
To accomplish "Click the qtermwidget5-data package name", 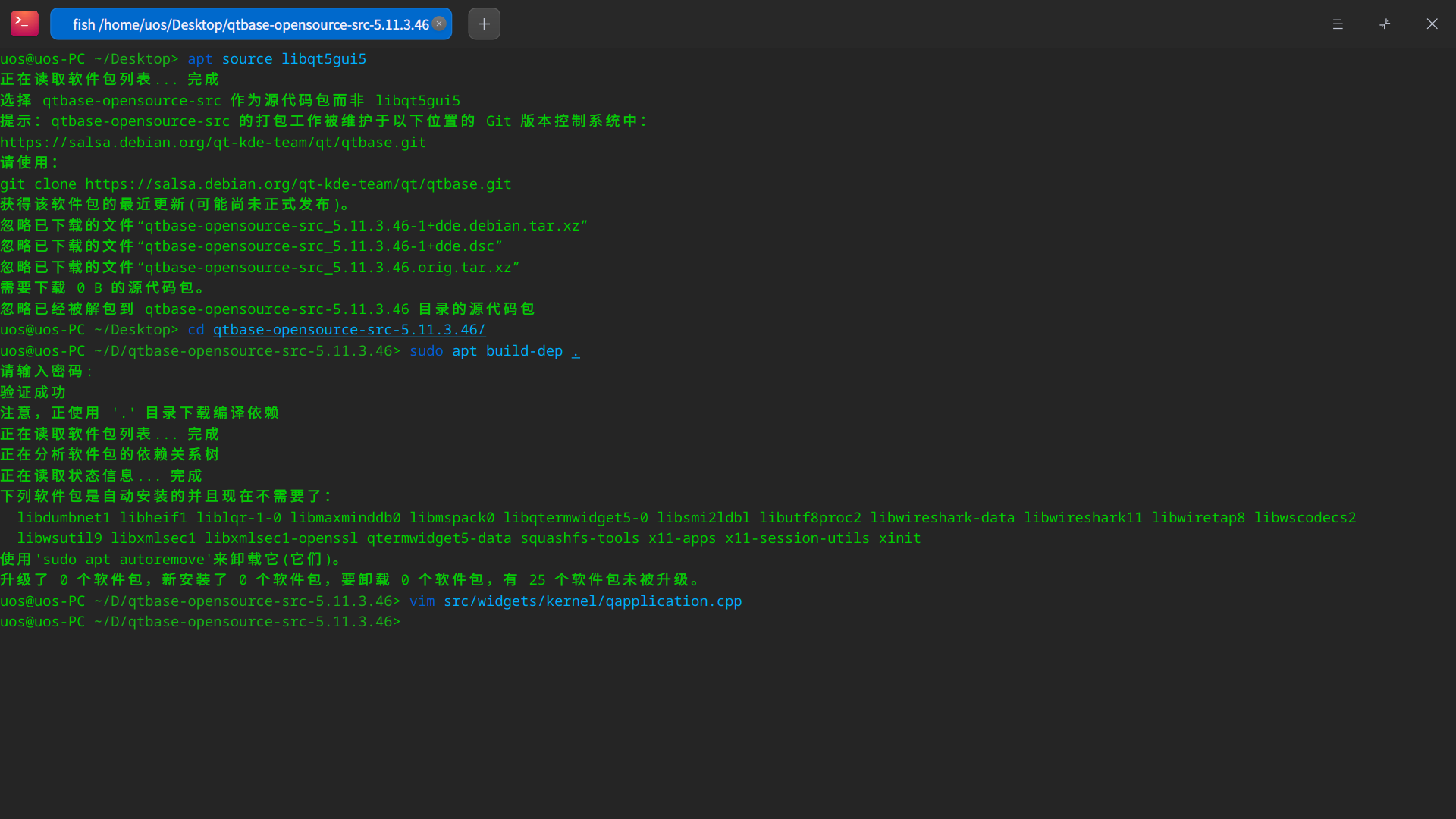I will [439, 538].
